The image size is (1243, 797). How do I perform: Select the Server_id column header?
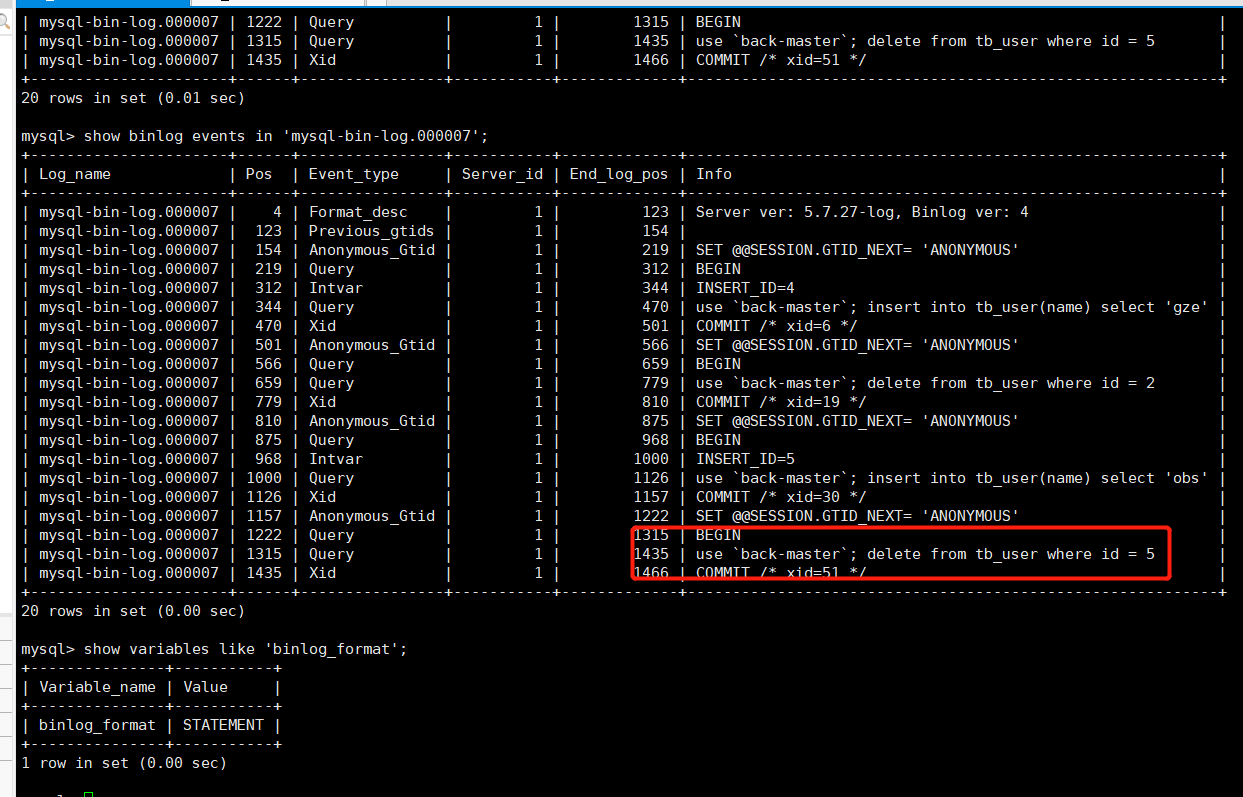click(x=502, y=174)
